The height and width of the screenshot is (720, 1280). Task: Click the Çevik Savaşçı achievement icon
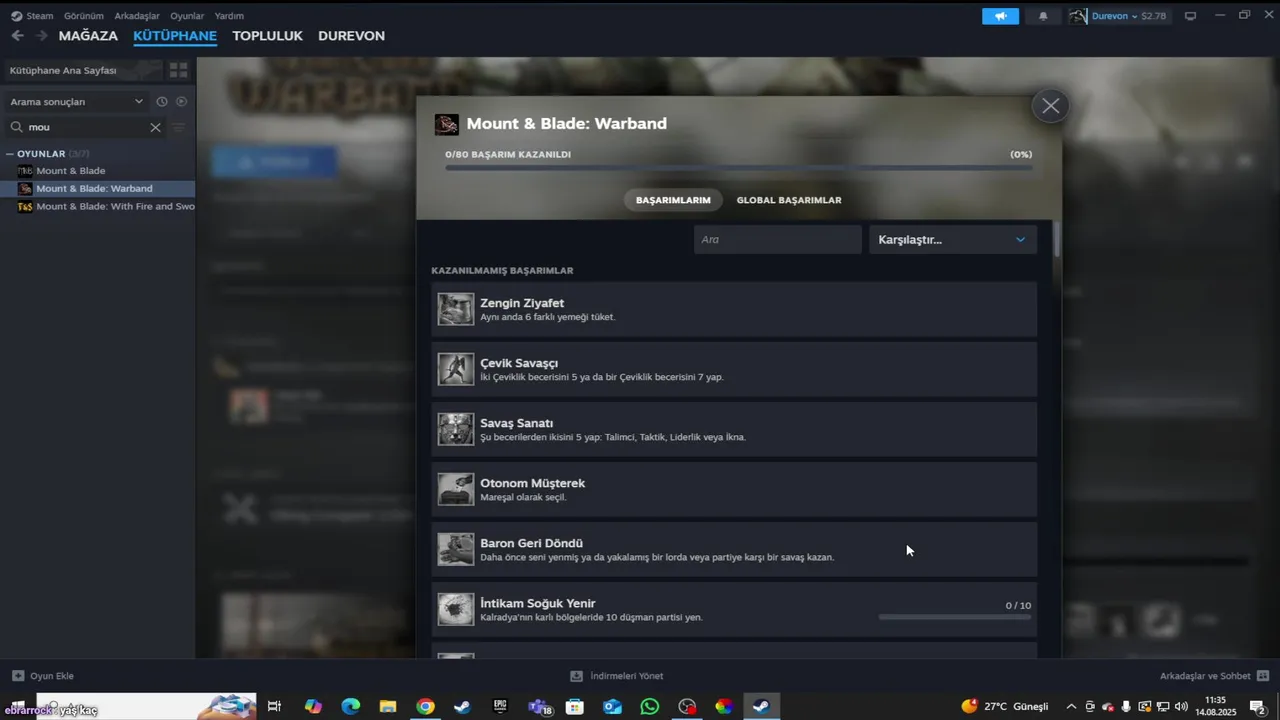point(455,369)
